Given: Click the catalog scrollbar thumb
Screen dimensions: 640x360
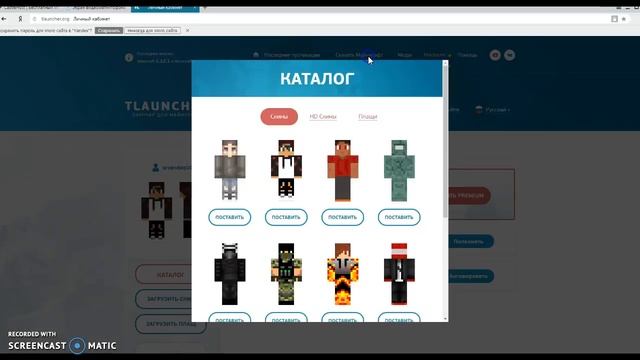Looking at the screenshot, I should (445, 143).
